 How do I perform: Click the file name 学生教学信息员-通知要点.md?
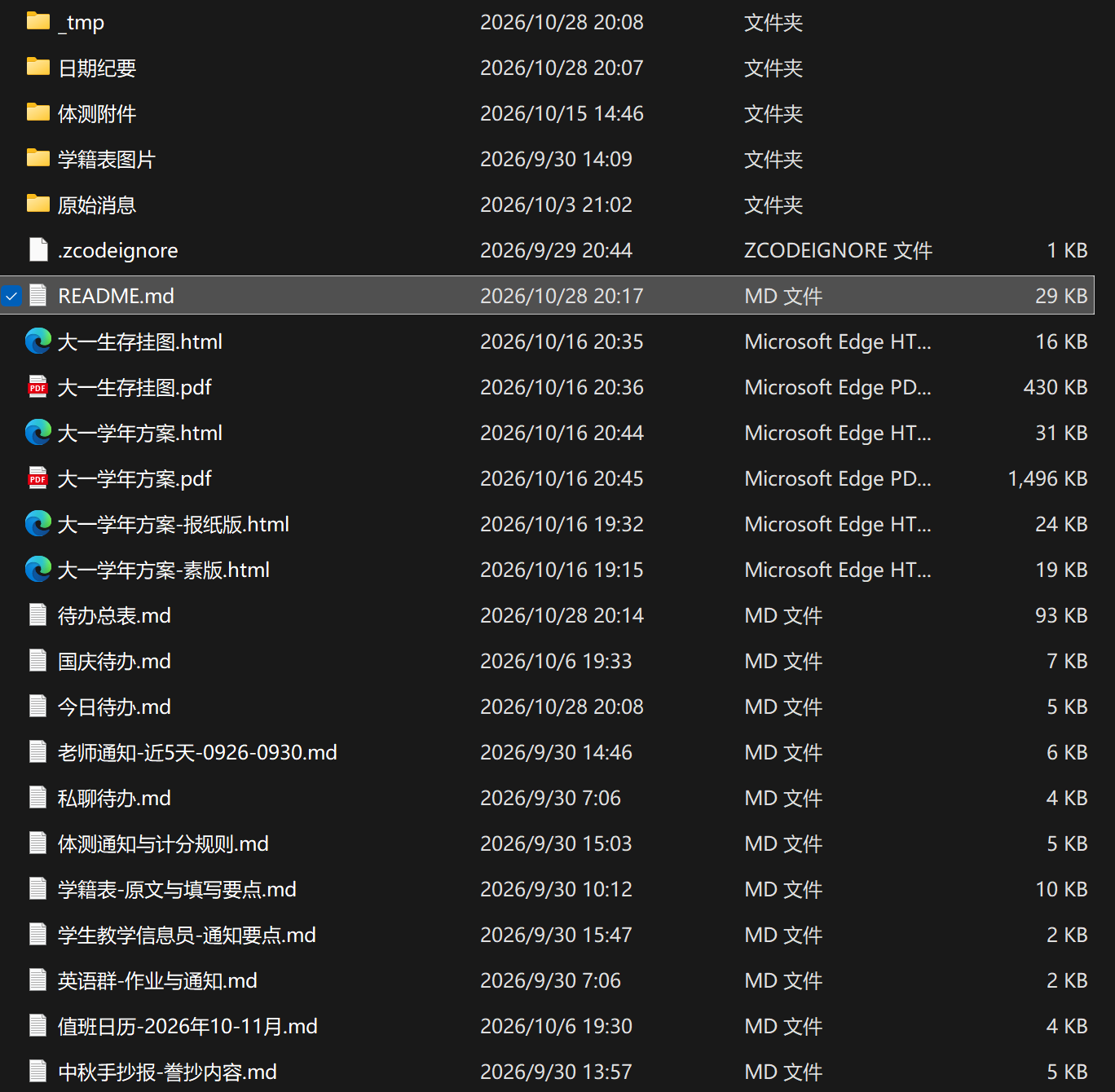coord(187,935)
